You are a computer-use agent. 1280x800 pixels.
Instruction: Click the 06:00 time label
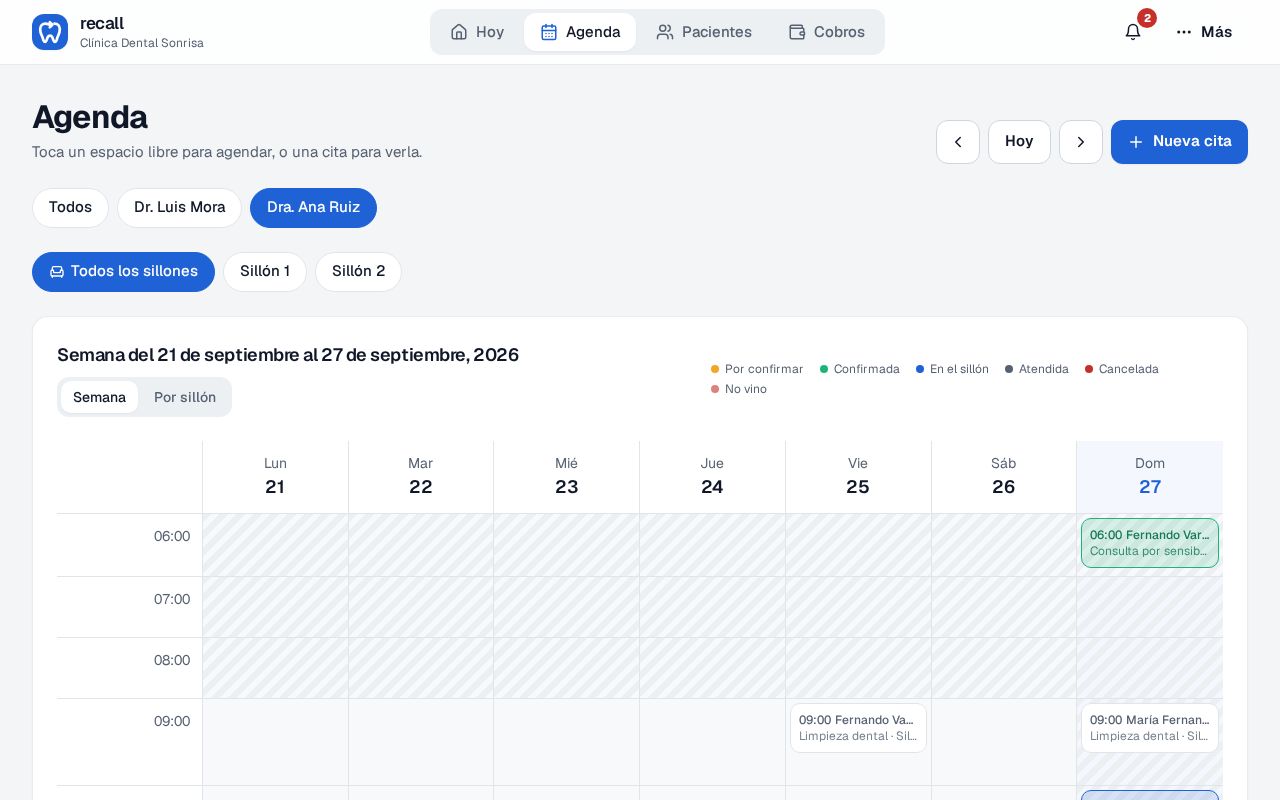(x=172, y=536)
